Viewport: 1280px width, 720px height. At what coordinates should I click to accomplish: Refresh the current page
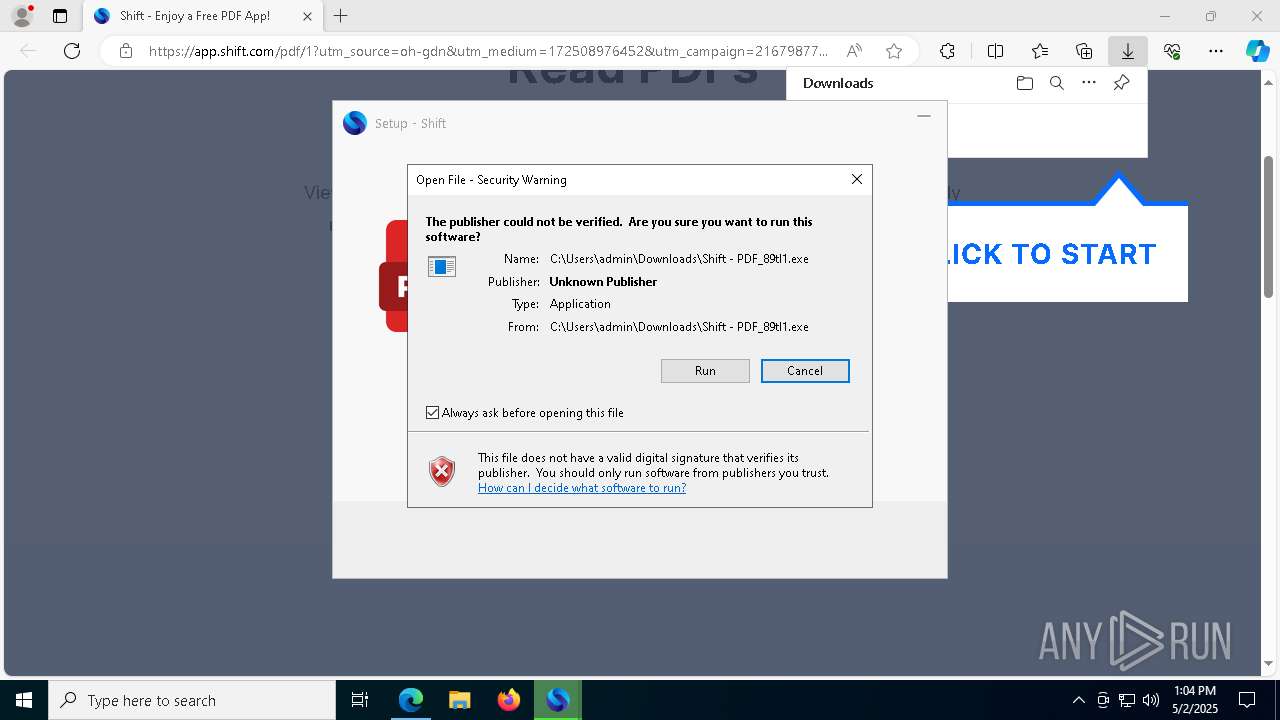click(x=72, y=51)
